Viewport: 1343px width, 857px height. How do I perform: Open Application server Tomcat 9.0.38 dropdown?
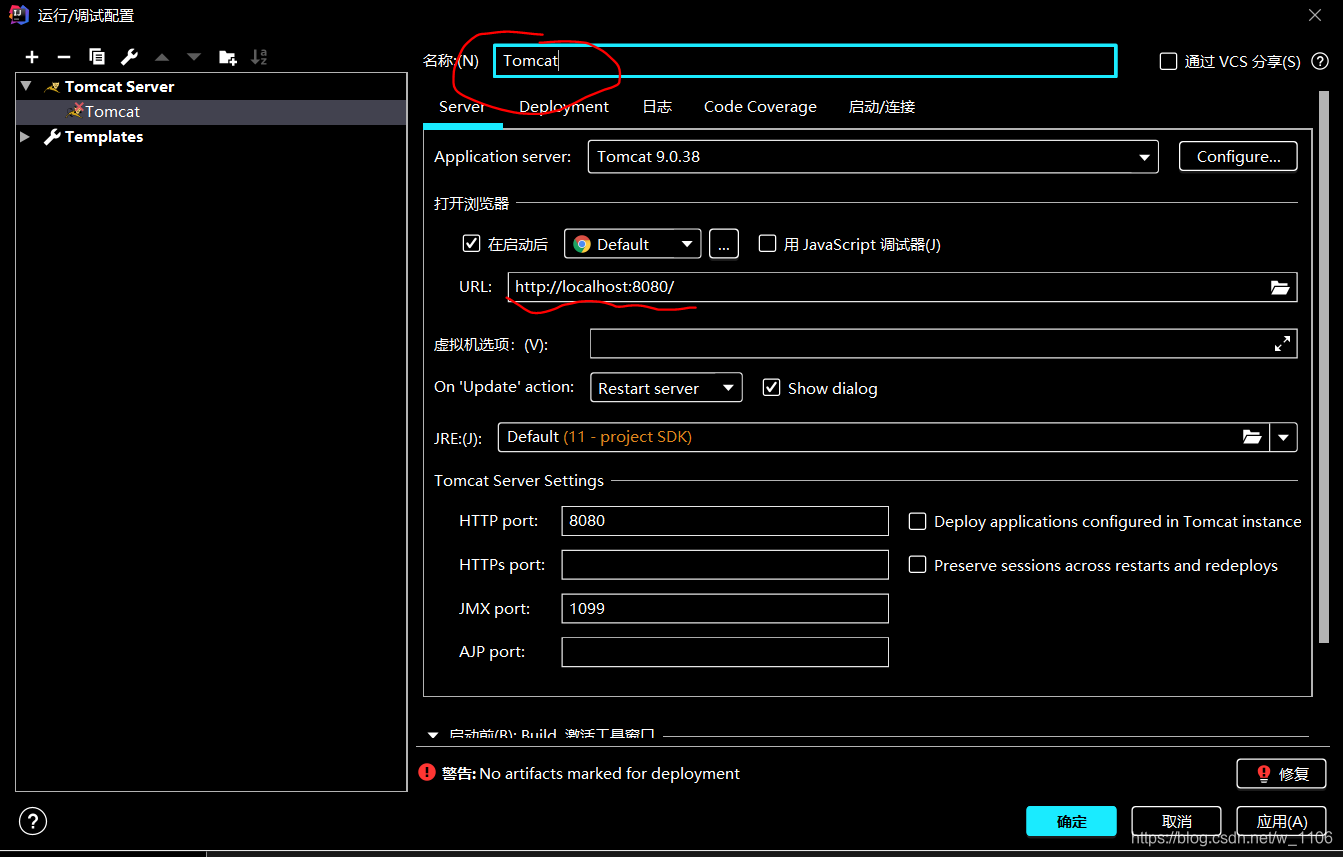tap(873, 157)
